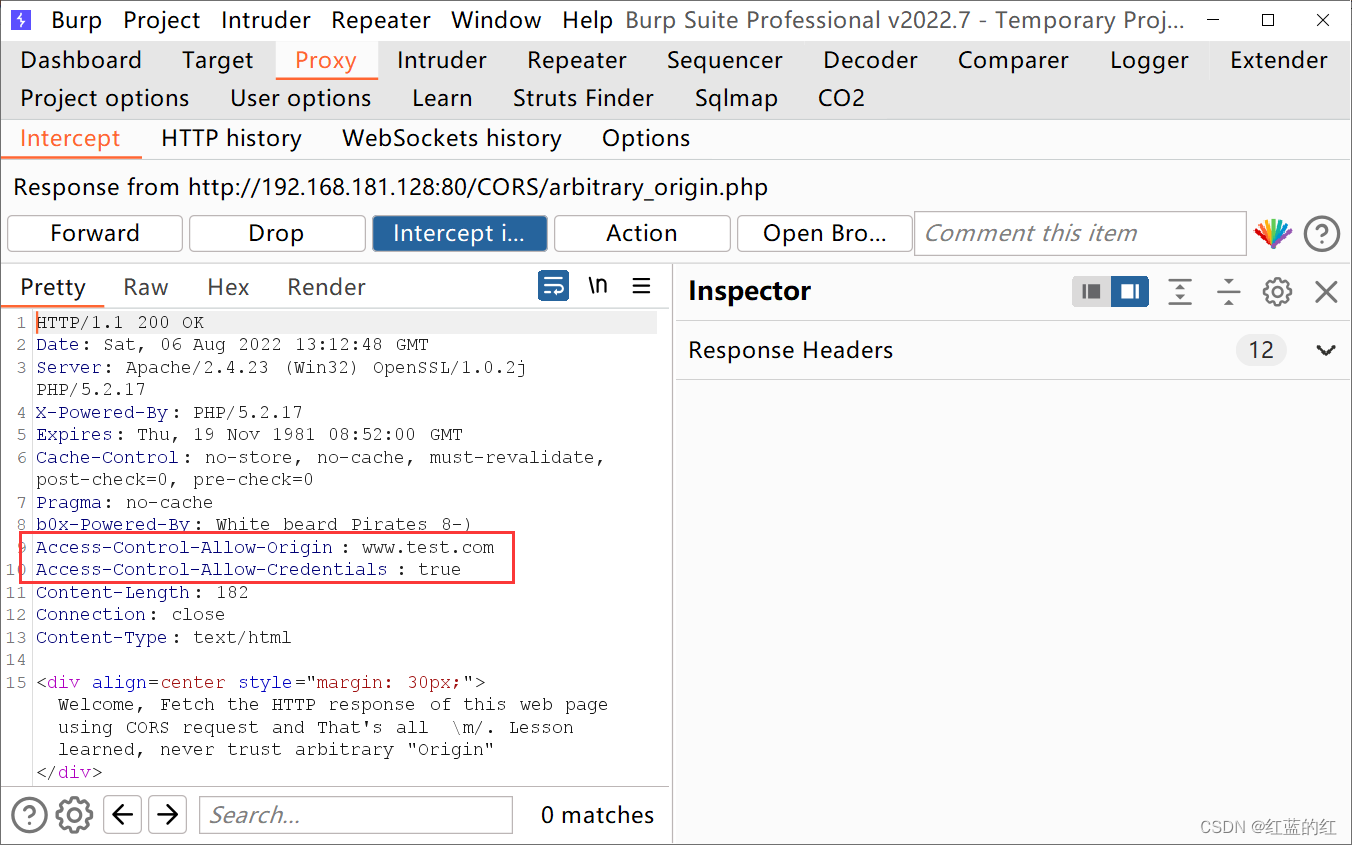Open the CO2 extension tab
Screen dimensions: 1352x845
841,98
